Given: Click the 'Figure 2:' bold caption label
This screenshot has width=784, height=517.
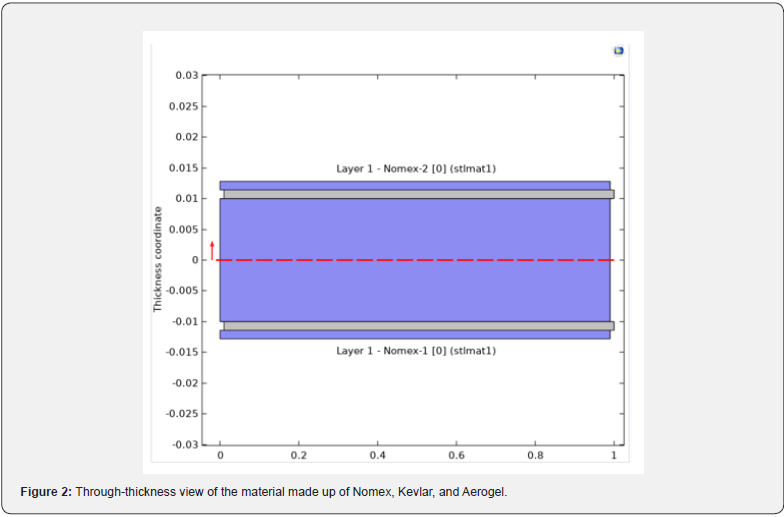Looking at the screenshot, I should (x=46, y=491).
